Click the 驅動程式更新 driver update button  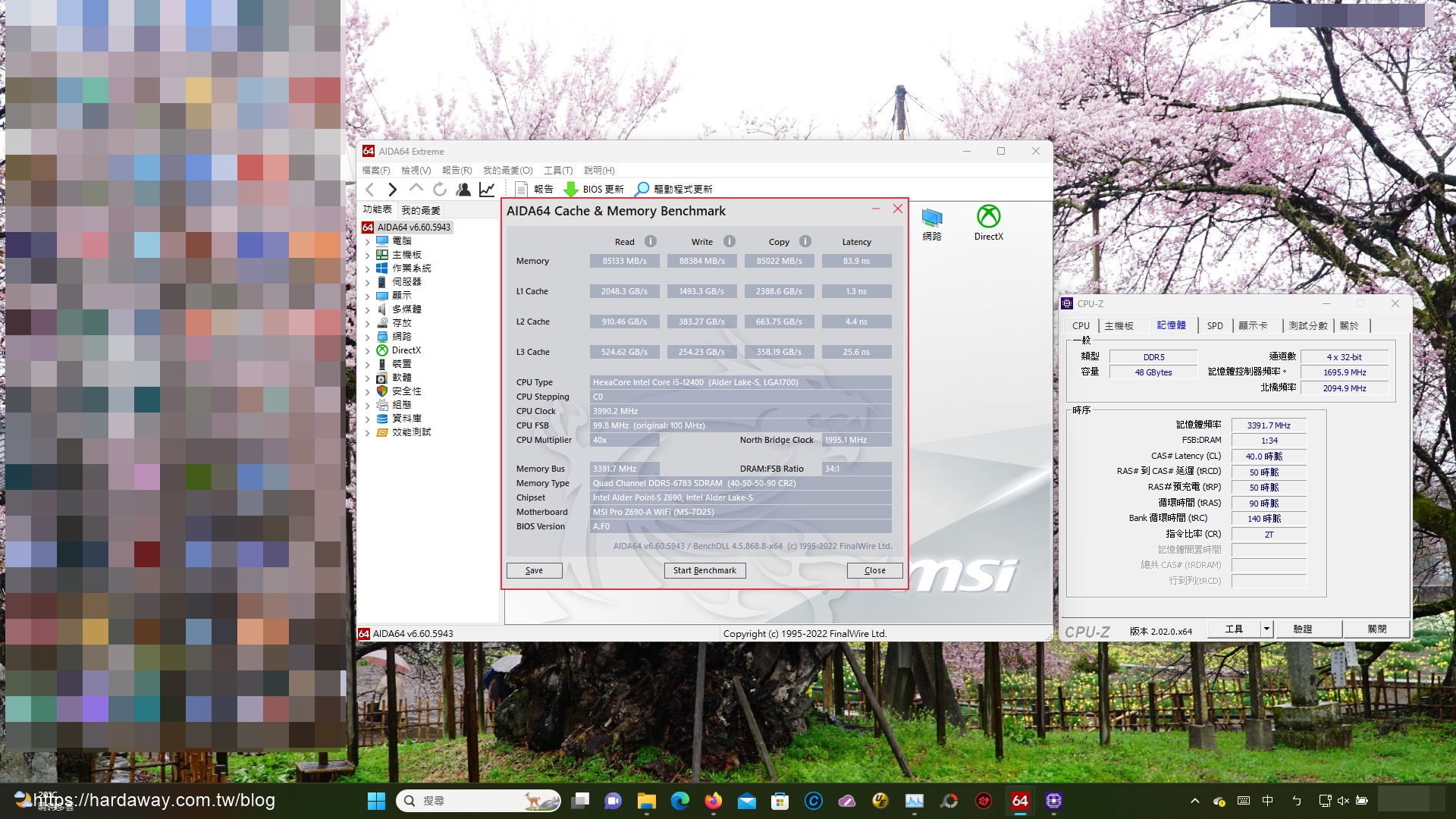coord(674,190)
